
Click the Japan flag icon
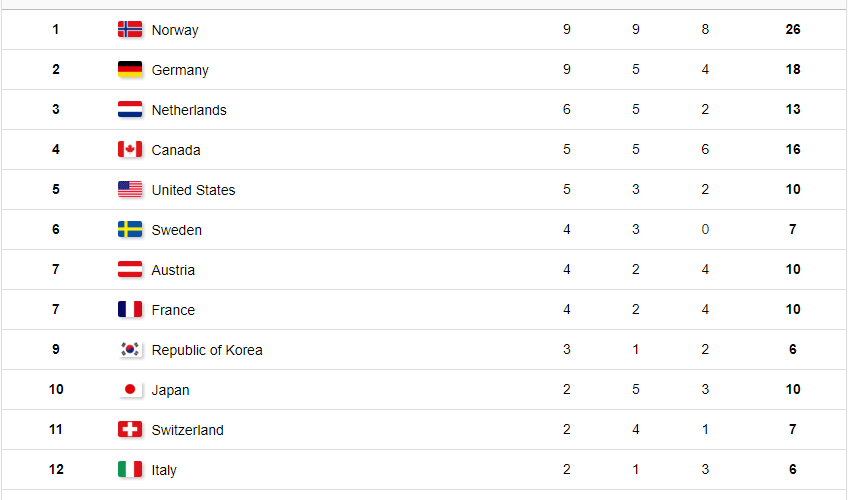pos(130,389)
